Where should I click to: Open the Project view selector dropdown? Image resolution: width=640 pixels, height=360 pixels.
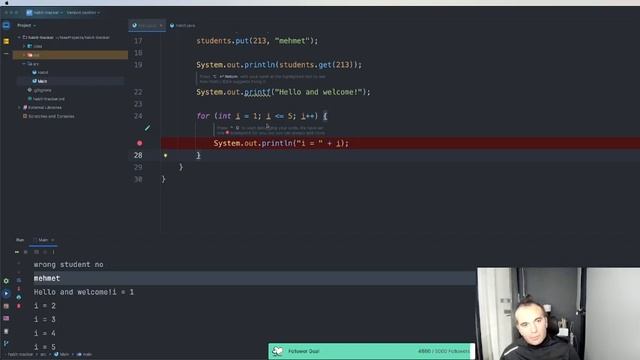[x=27, y=25]
